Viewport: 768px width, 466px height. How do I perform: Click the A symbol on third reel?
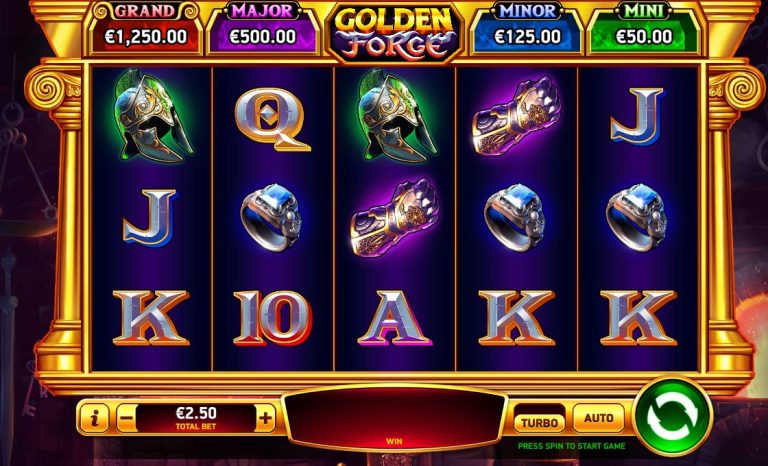(x=394, y=318)
